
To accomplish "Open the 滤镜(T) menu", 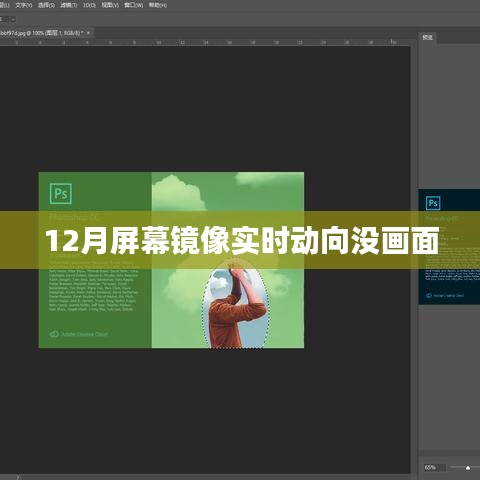I will (69, 5).
